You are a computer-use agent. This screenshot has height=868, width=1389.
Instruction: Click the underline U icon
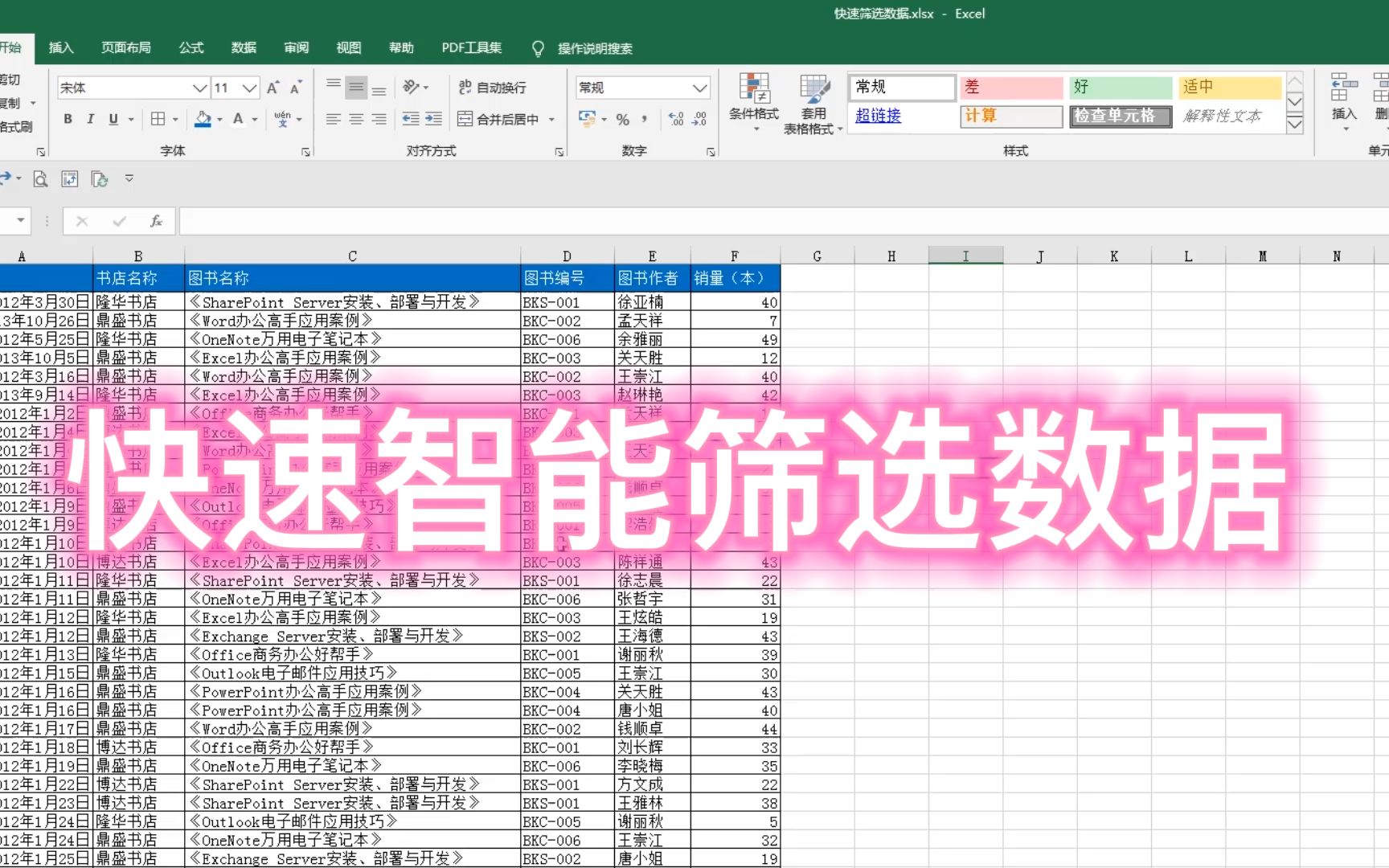pos(112,119)
